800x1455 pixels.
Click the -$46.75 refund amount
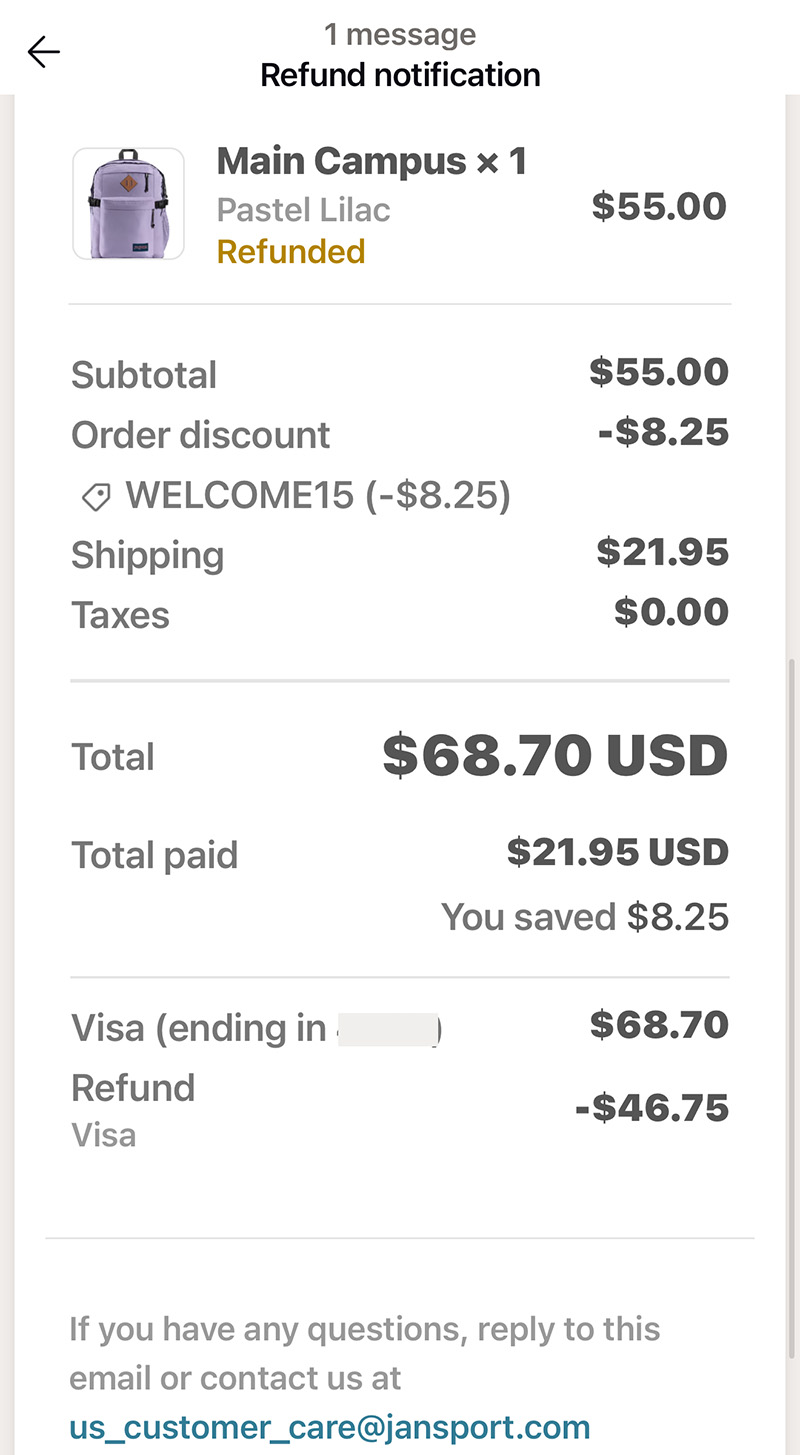(x=652, y=1109)
